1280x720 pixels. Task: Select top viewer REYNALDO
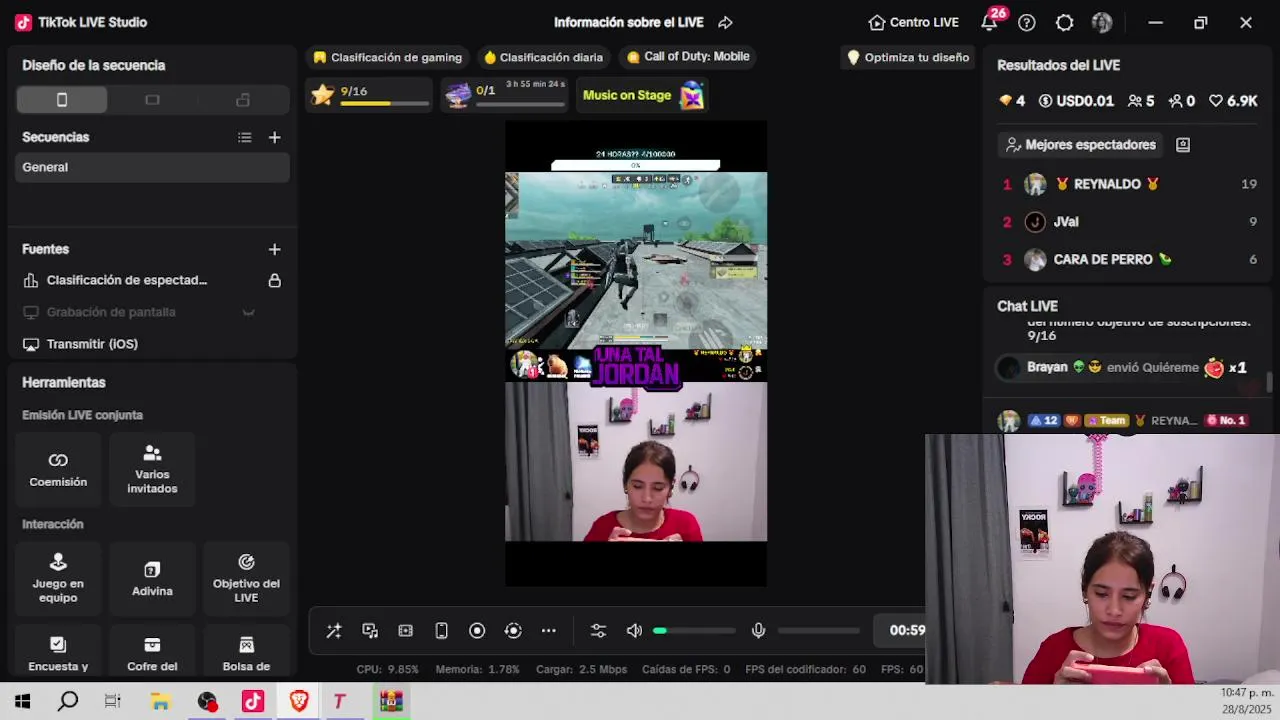[x=1130, y=184]
